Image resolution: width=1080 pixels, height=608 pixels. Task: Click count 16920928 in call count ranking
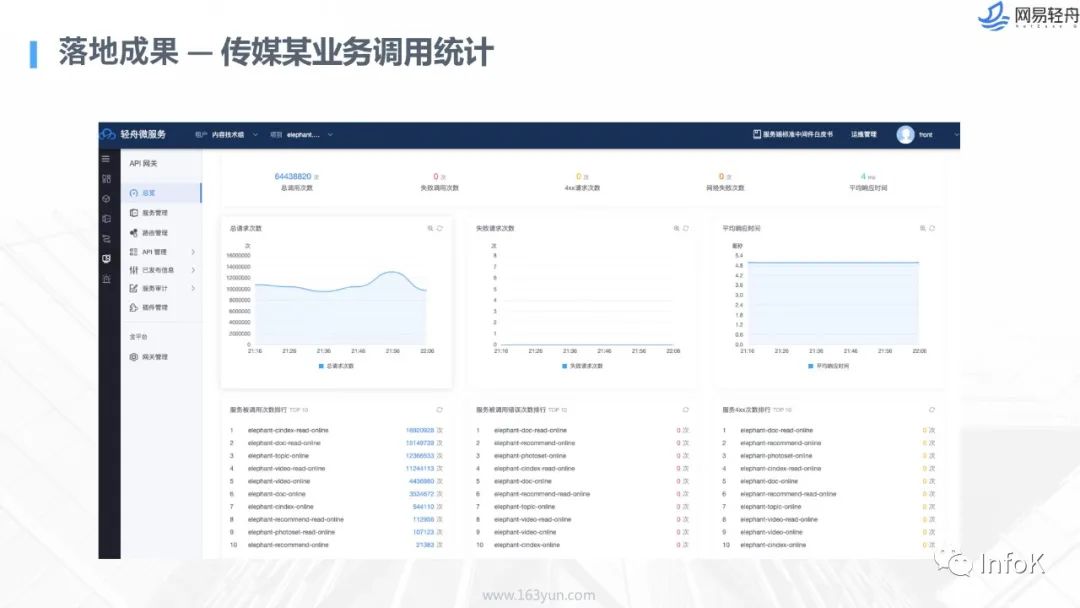pyautogui.click(x=420, y=430)
